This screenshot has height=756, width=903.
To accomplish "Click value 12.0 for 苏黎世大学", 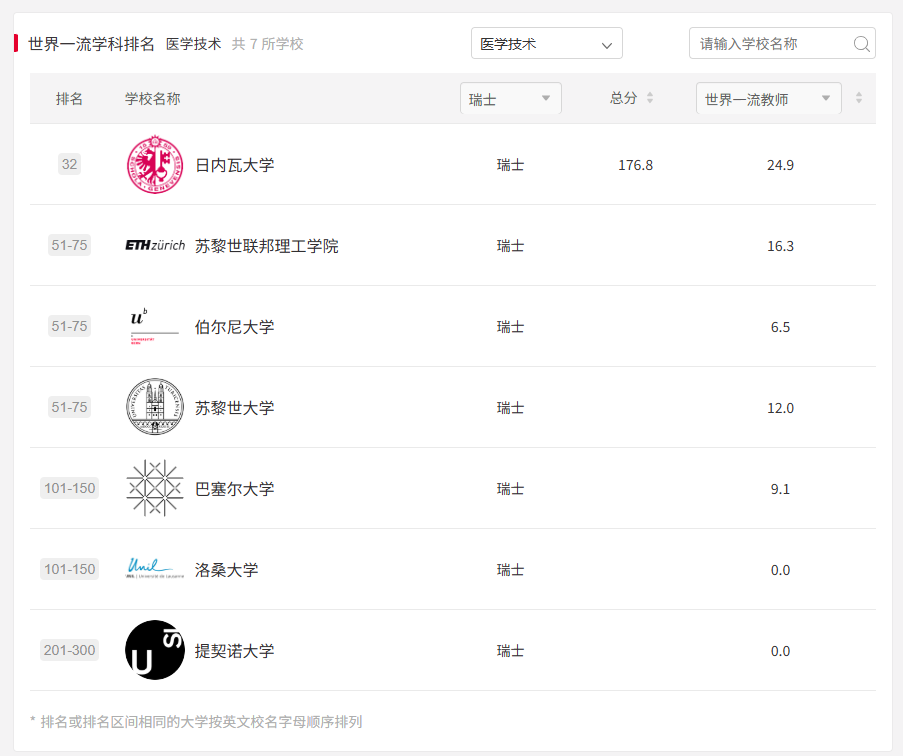I will (780, 408).
